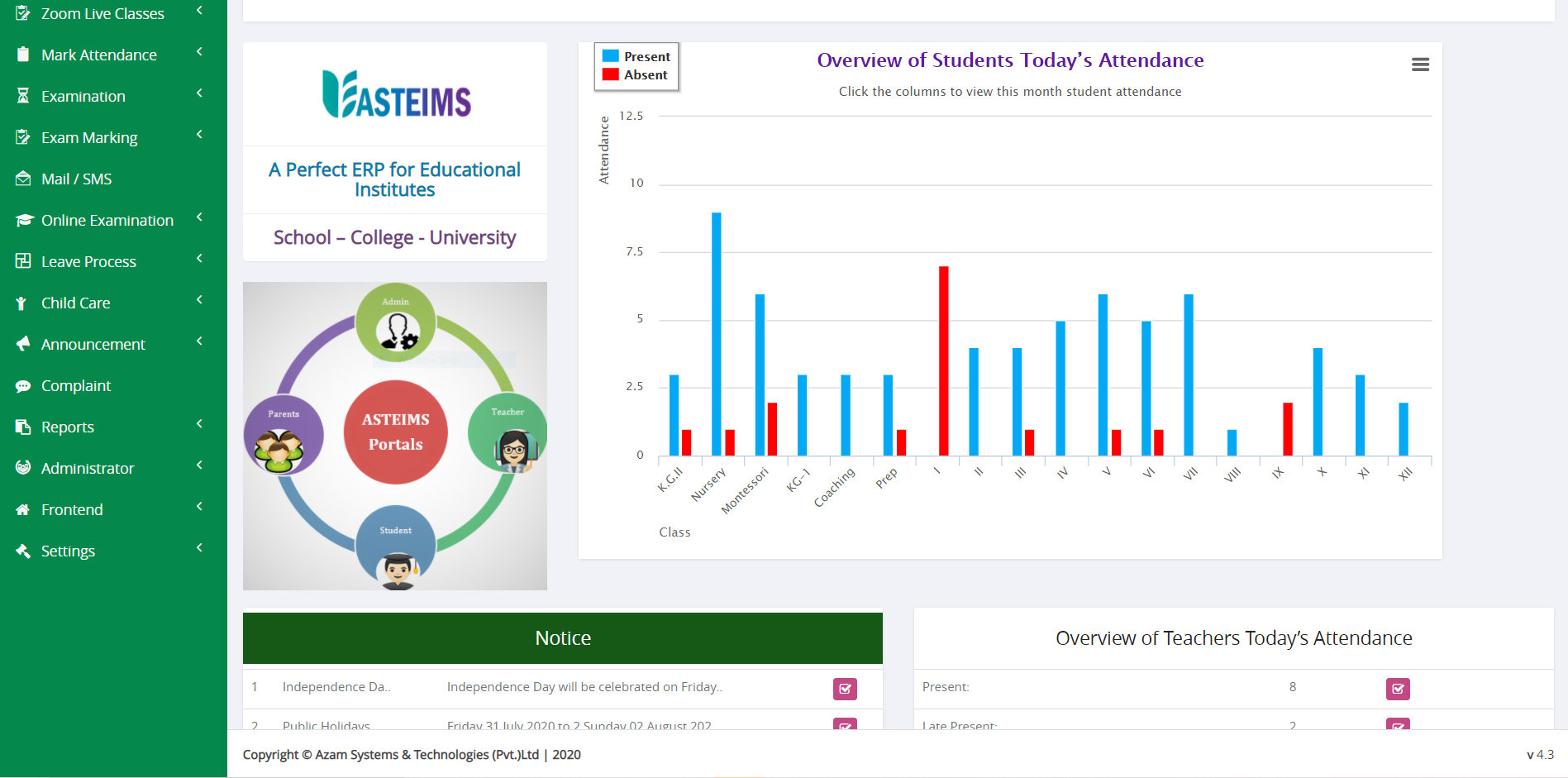Expand the Settings menu chevron
Viewport: 1568px width, 778px height.
pyautogui.click(x=199, y=548)
